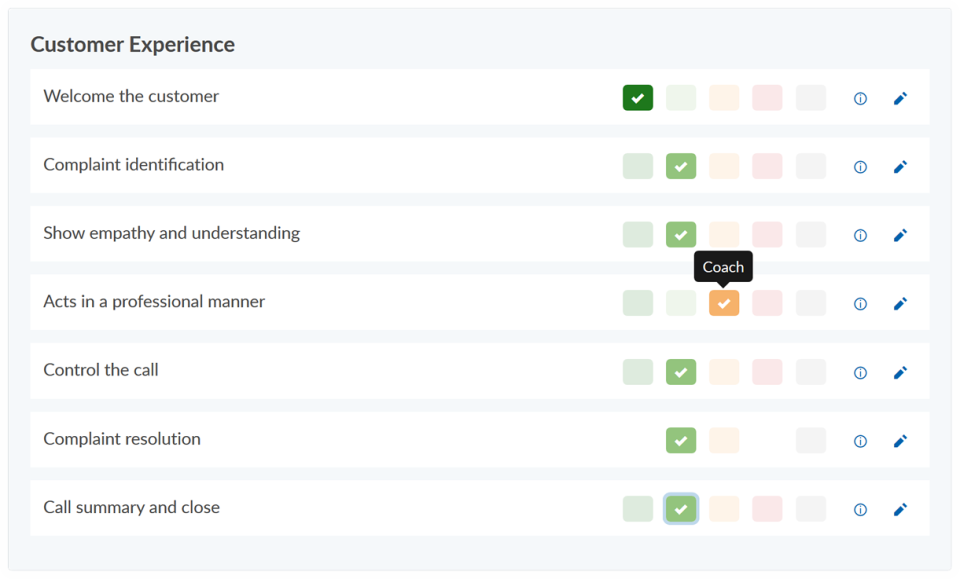Edit the Call summary and close row

coord(900,510)
